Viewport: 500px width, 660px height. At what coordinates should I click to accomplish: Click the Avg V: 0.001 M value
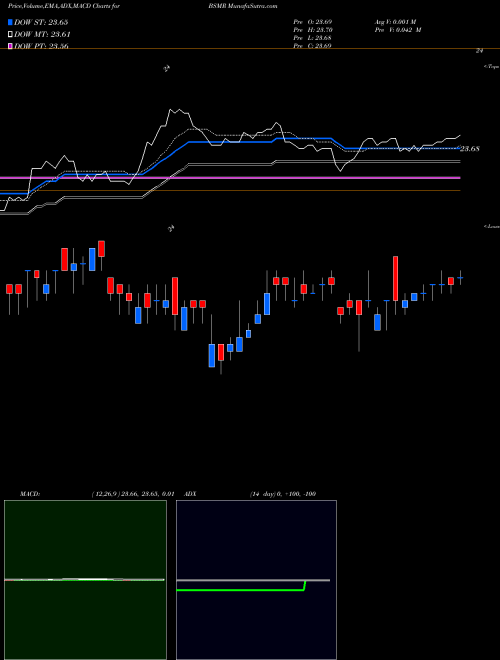[395, 22]
